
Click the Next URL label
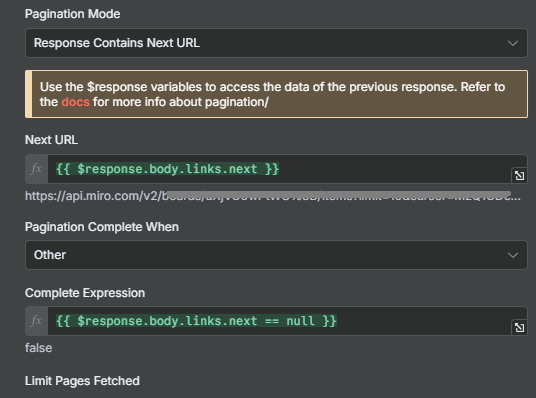[51, 140]
